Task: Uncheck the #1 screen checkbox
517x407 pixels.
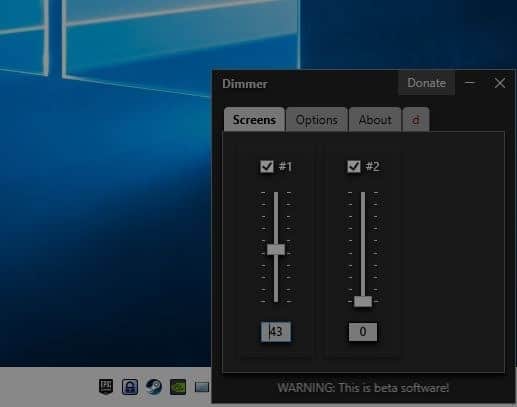Action: [x=267, y=166]
